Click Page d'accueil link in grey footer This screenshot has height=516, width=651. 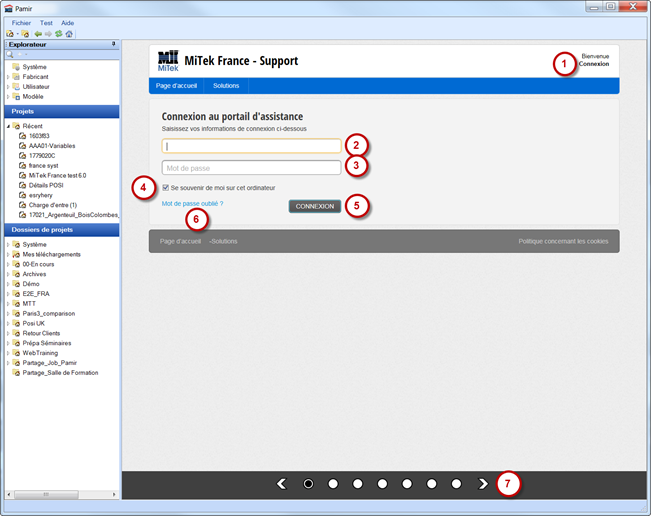pyautogui.click(x=180, y=241)
